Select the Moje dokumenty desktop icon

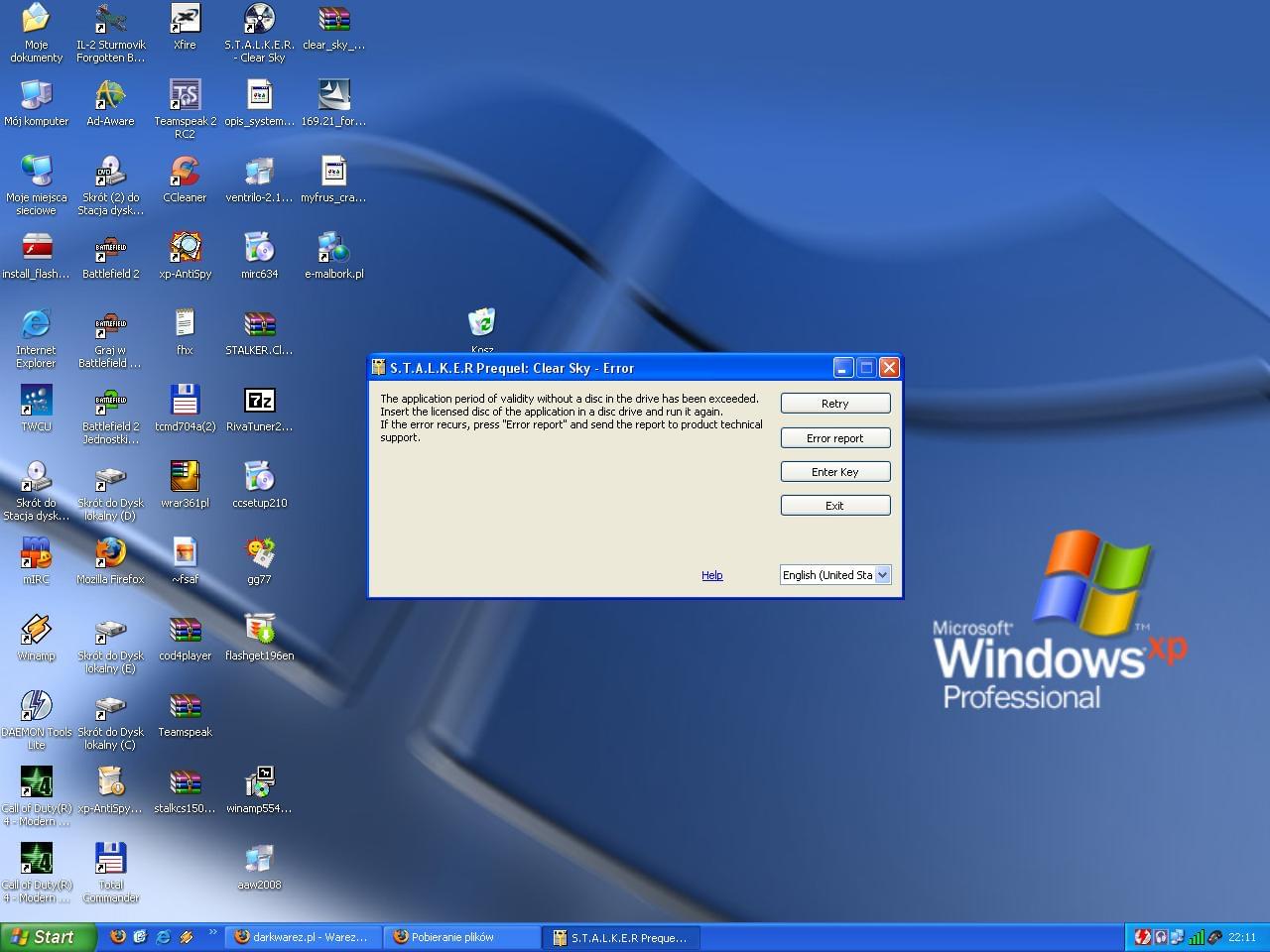37,33
